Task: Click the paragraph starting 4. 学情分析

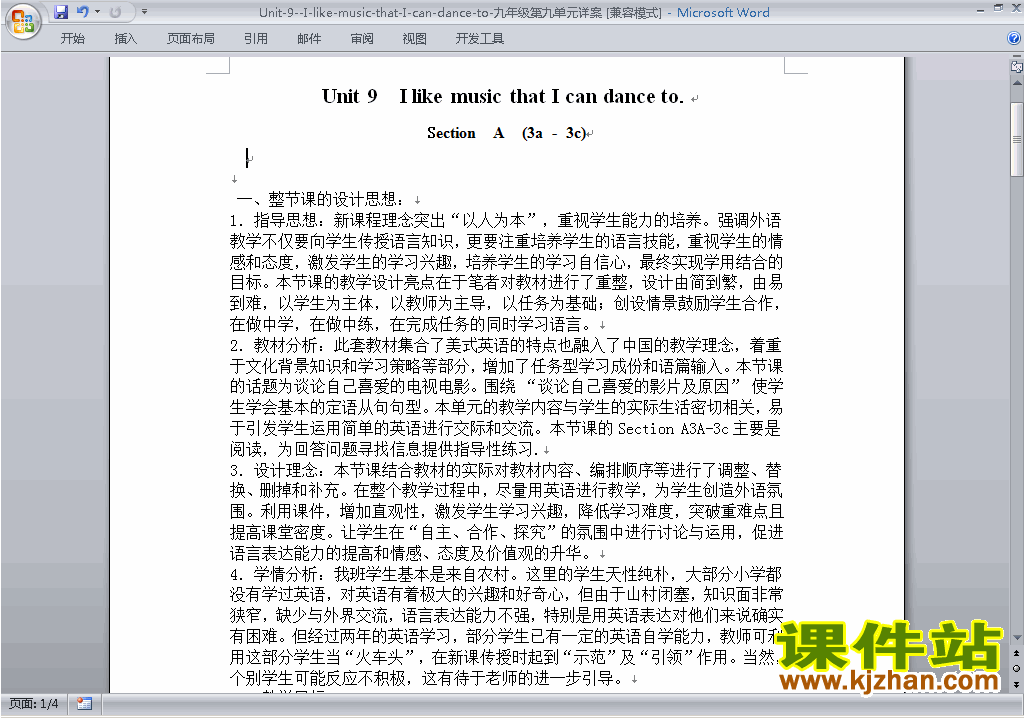Action: (506, 626)
